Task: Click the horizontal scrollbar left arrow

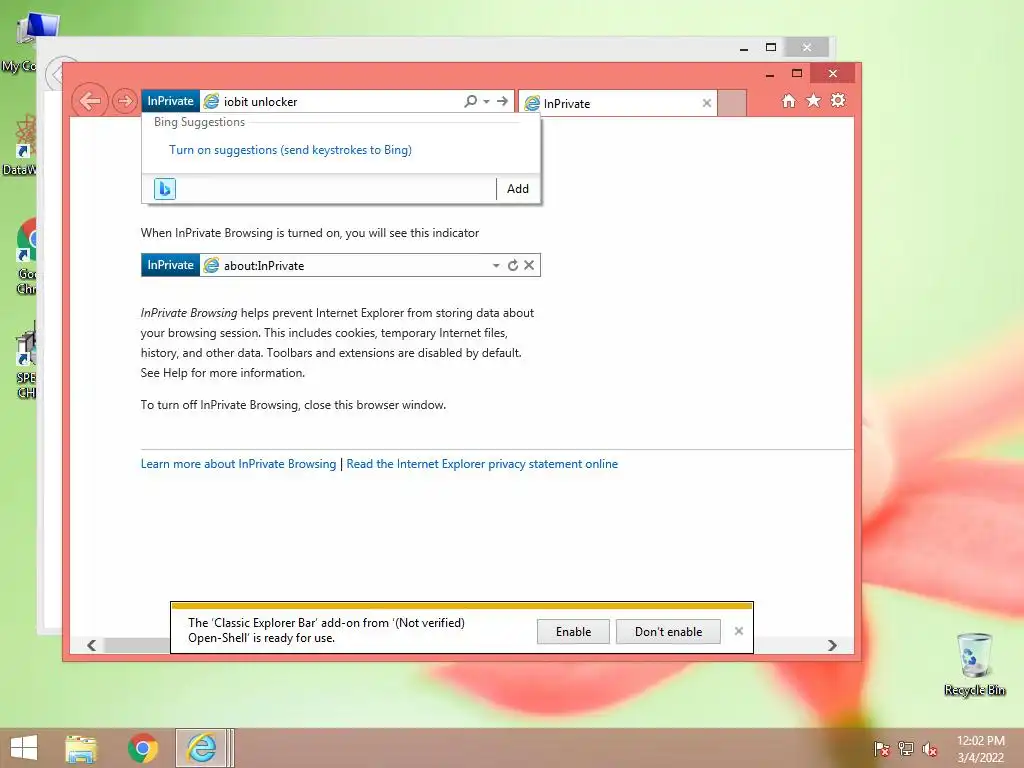Action: point(91,645)
